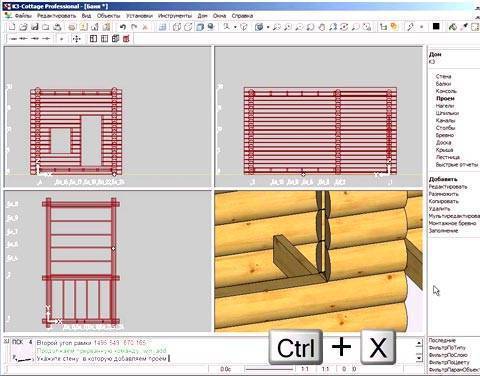
Task: Expand dropdown arrow right of the search tool
Action: click(235, 27)
